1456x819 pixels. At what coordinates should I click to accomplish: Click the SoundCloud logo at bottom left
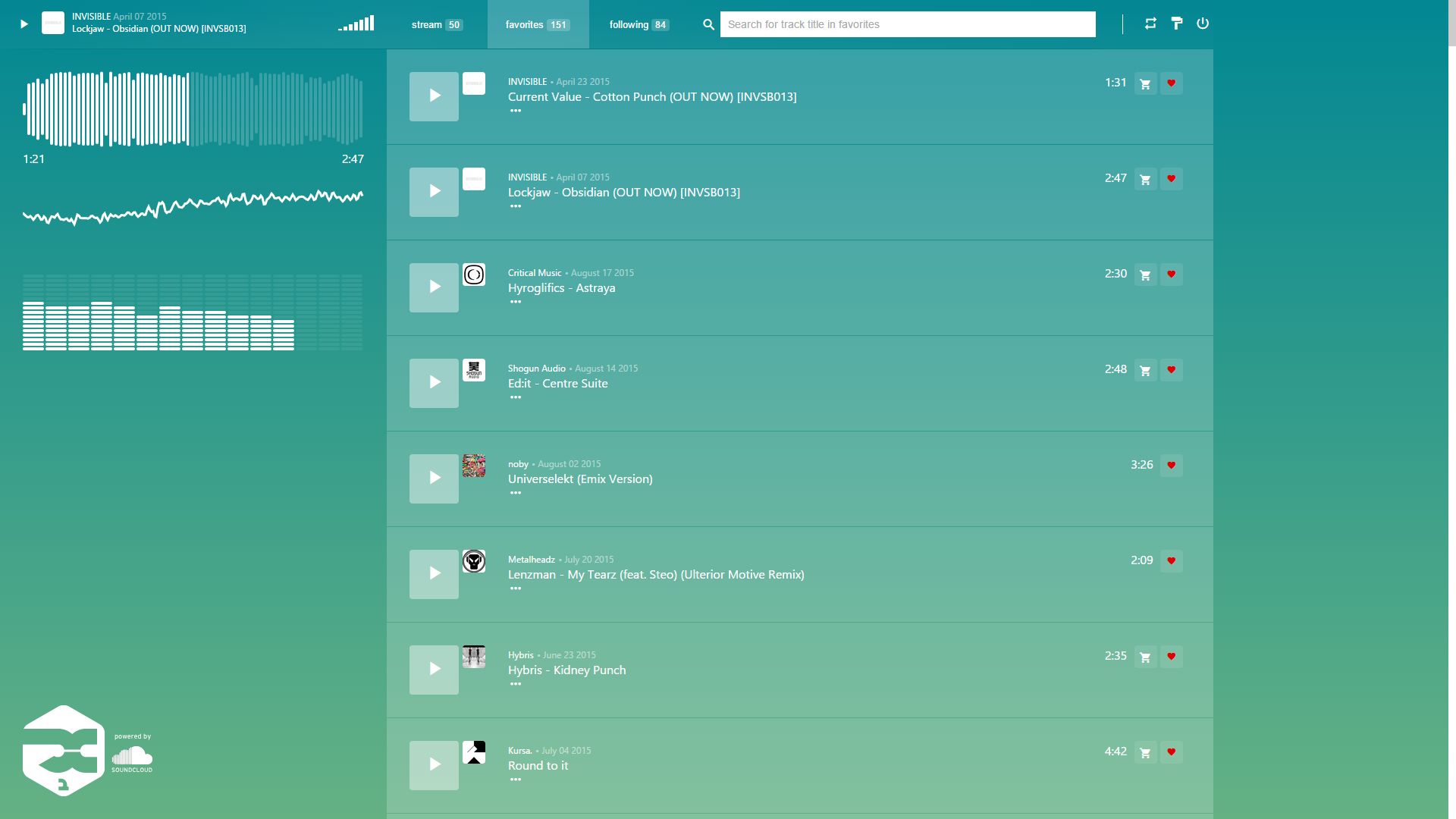(132, 758)
